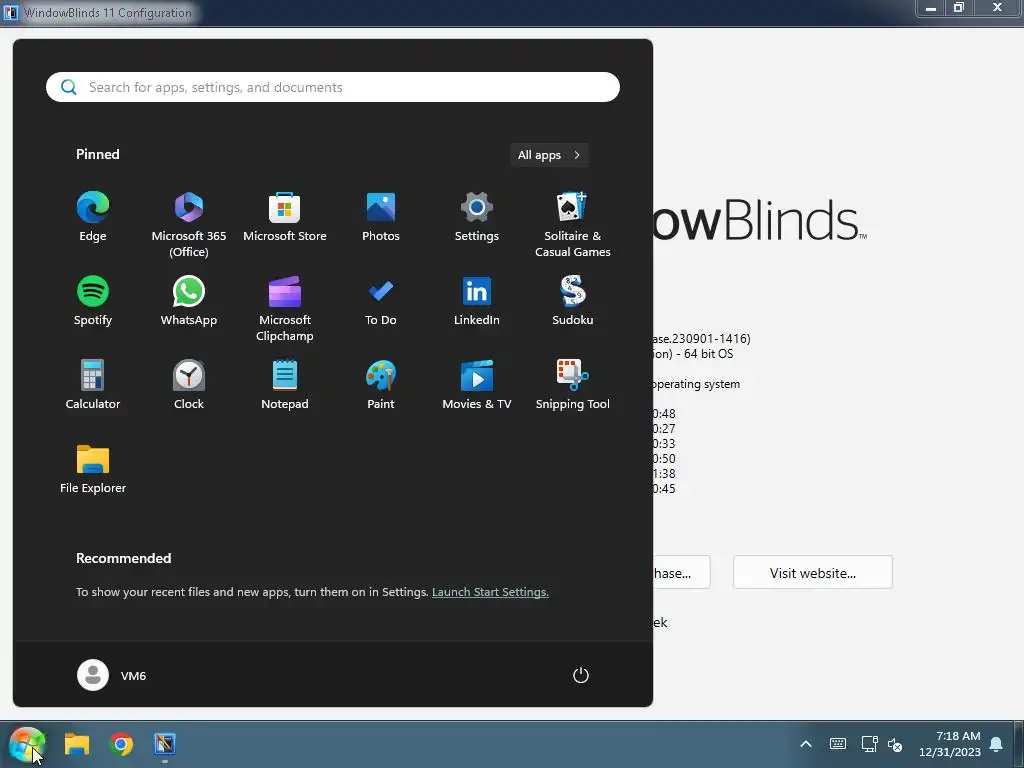Click the partly hidden purchase button in WindowBlinds
This screenshot has width=1024, height=768.
click(x=681, y=573)
